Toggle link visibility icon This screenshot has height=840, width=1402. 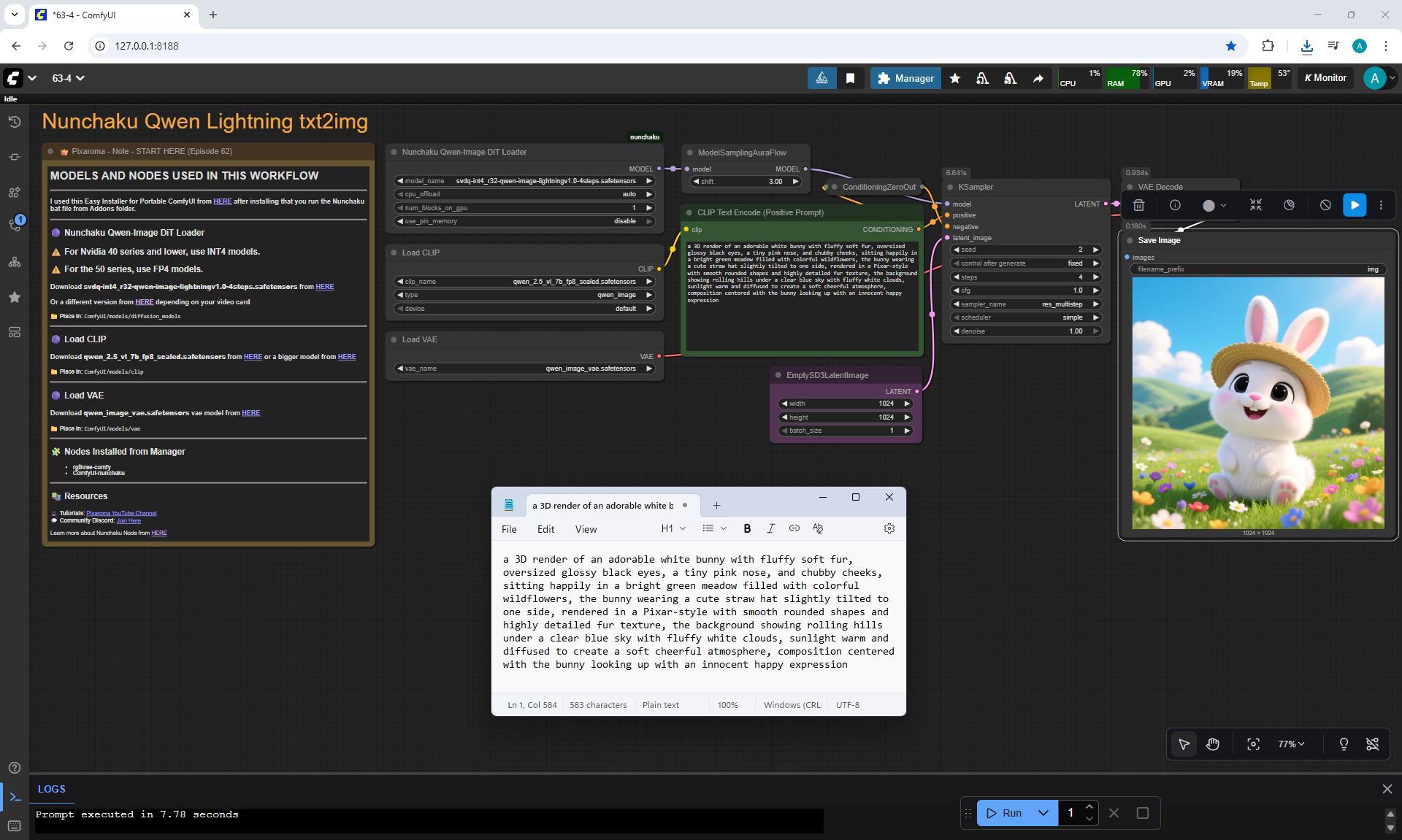point(1372,744)
